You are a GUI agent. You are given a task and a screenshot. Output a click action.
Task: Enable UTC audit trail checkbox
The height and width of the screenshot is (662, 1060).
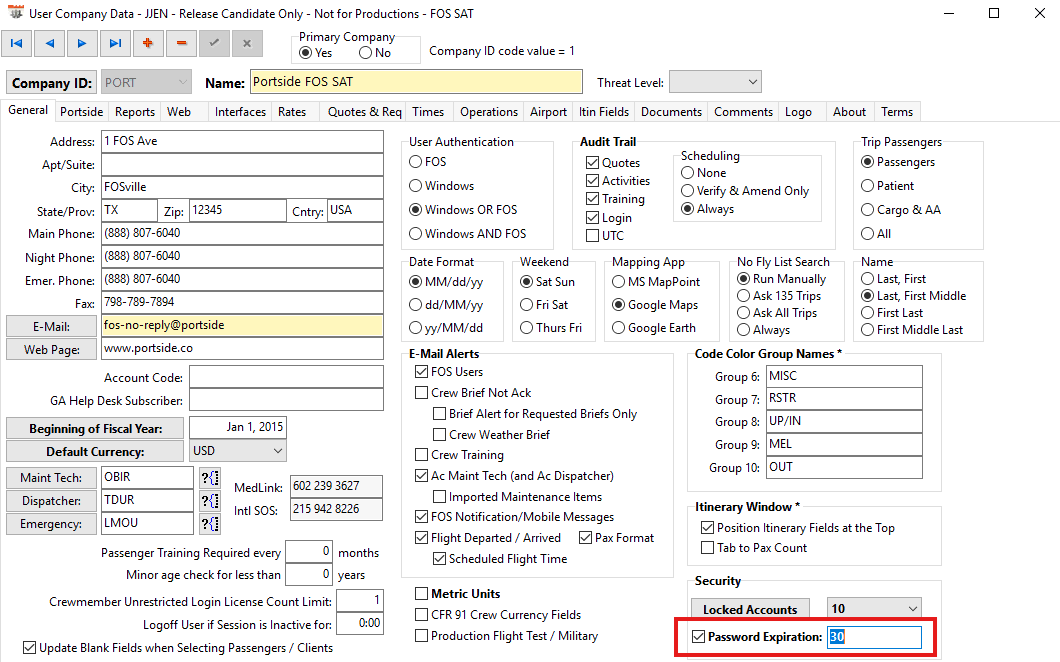593,236
